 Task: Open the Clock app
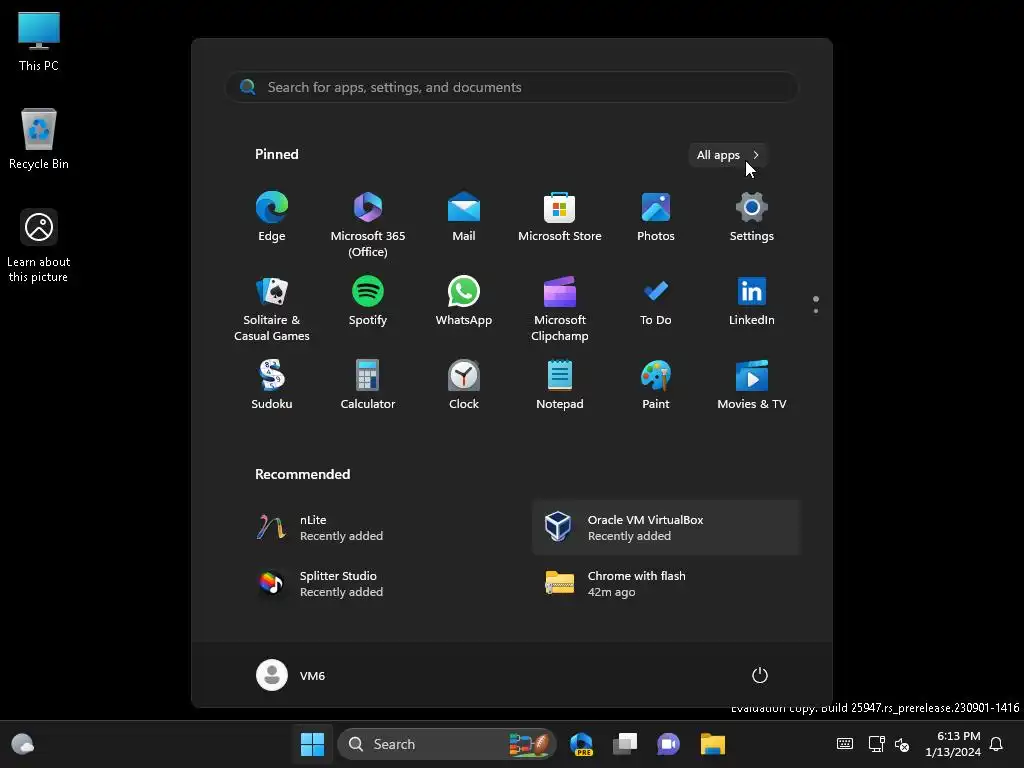(464, 385)
